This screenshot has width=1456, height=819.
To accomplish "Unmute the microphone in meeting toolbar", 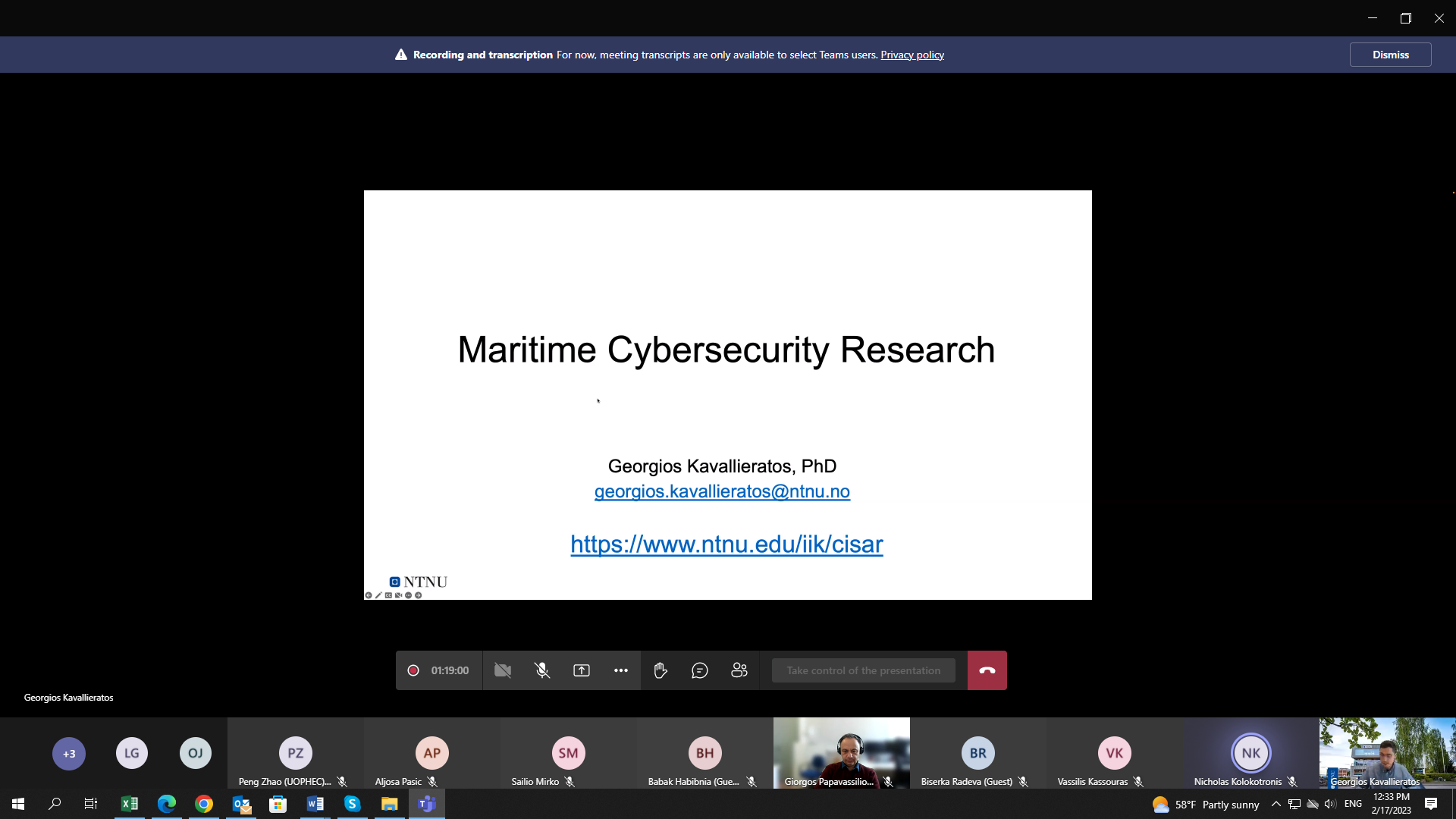I will point(541,670).
